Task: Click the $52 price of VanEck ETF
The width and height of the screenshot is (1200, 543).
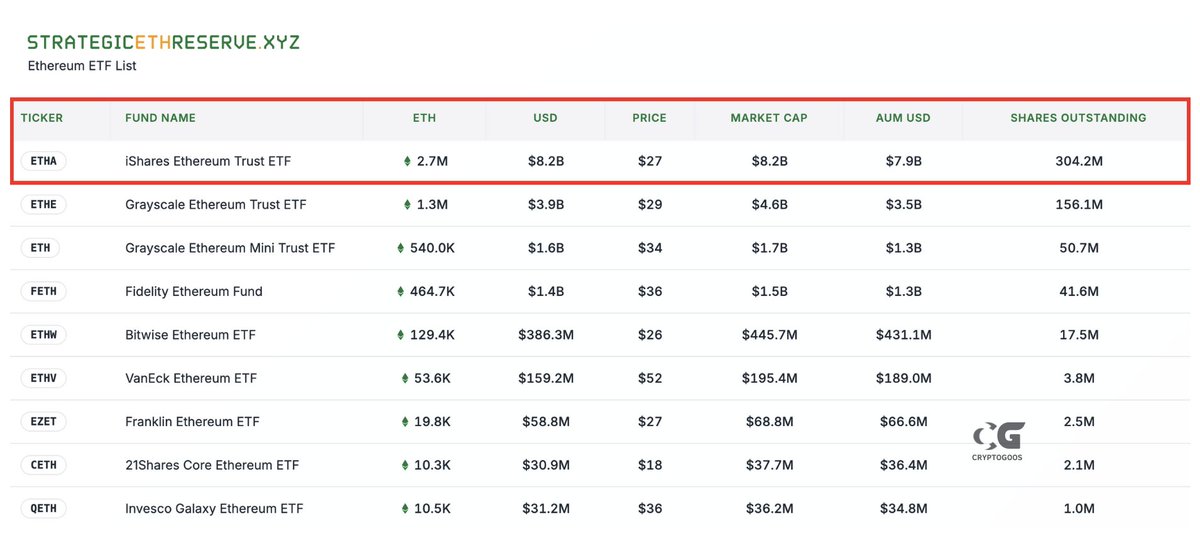Action: pyautogui.click(x=650, y=378)
